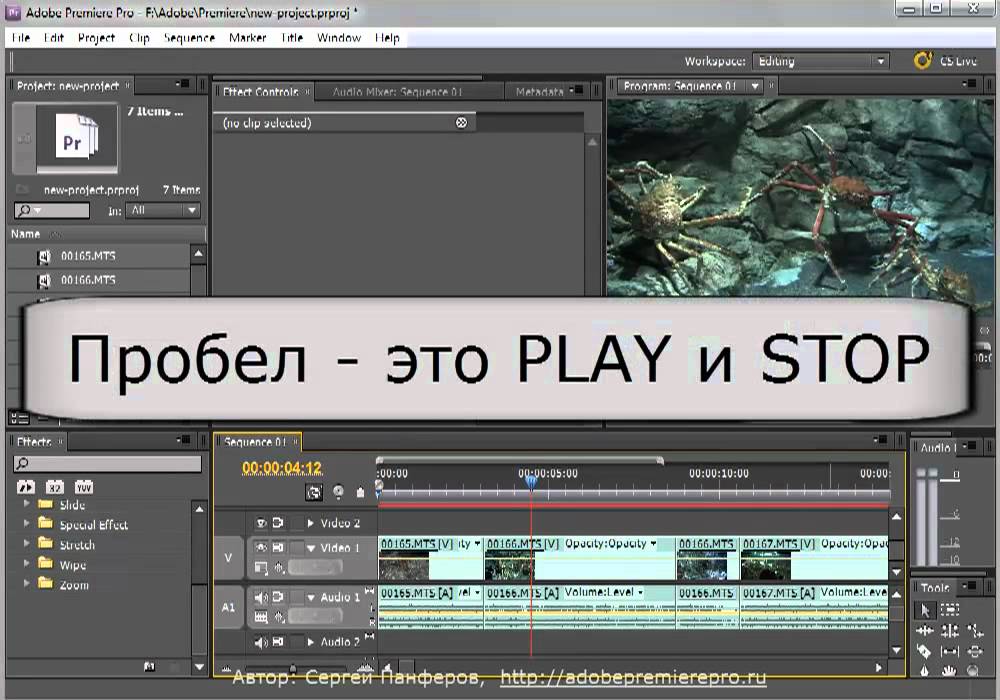Mute Audio 2 track output speaker

[x=261, y=642]
